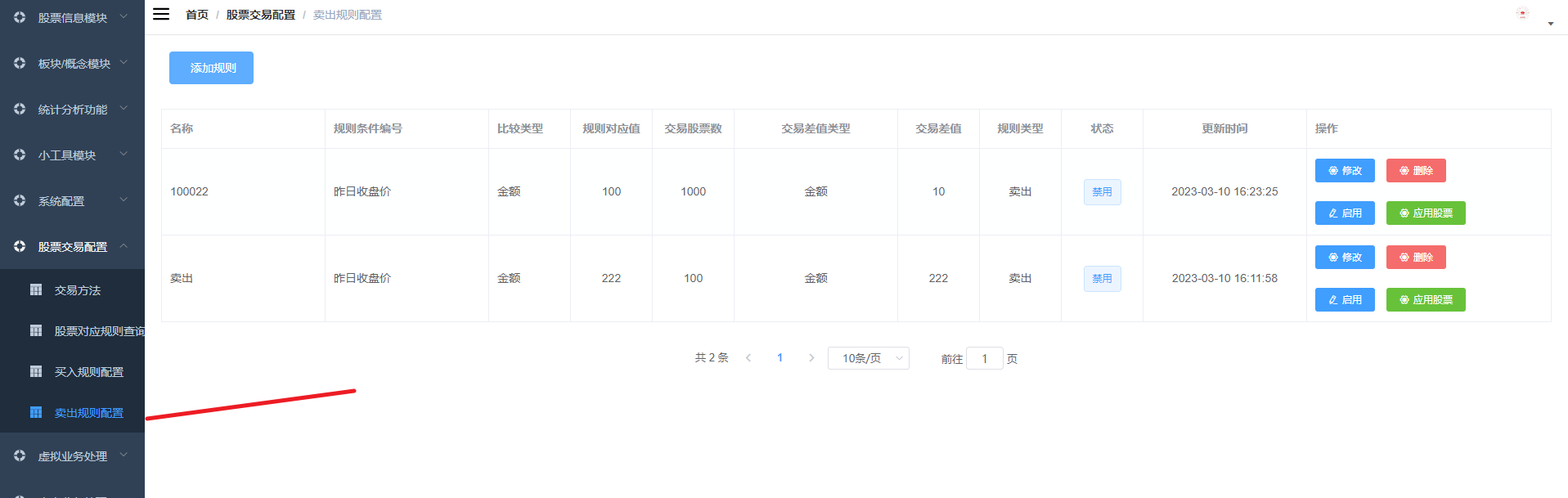Collapse the 股票交易配置 menu chevron

(124, 245)
